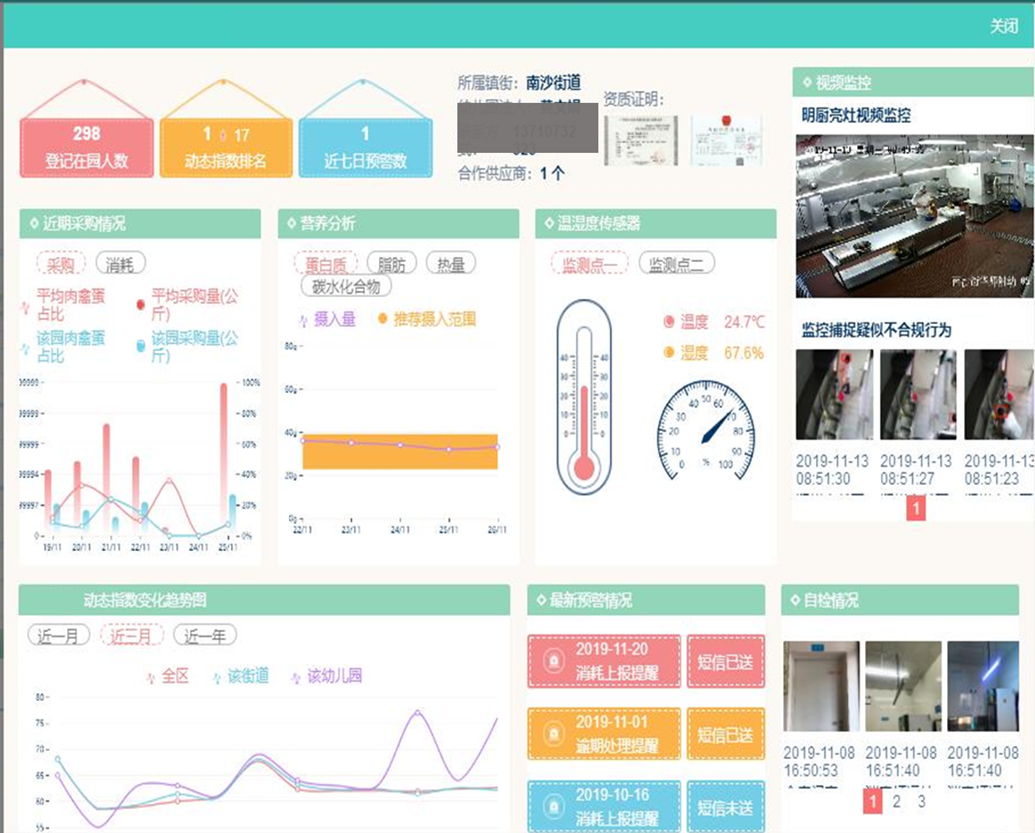Go to page 1 of 监控捕捉 captures
Viewport: 1035px width, 833px height.
coord(916,508)
